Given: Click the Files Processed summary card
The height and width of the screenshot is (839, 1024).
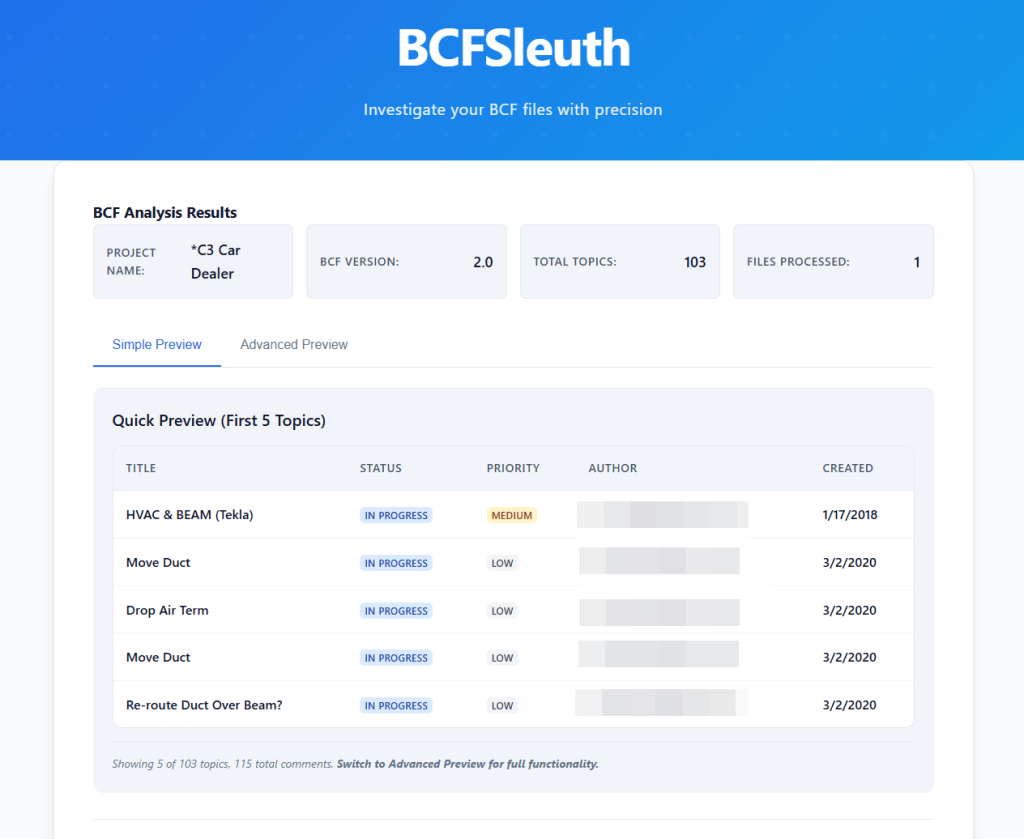Looking at the screenshot, I should coord(833,262).
